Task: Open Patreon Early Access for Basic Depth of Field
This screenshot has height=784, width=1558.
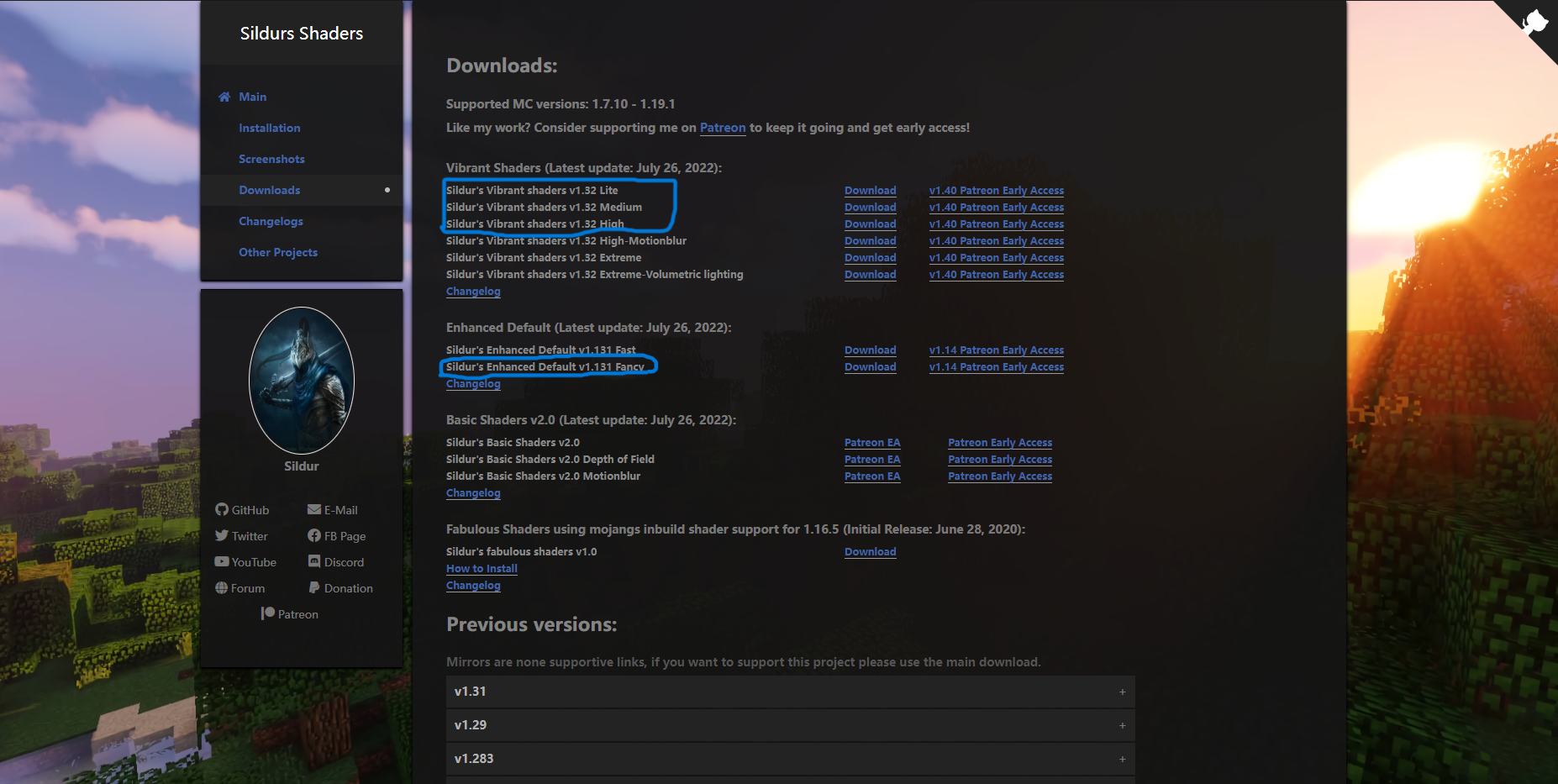Action: 1000,460
